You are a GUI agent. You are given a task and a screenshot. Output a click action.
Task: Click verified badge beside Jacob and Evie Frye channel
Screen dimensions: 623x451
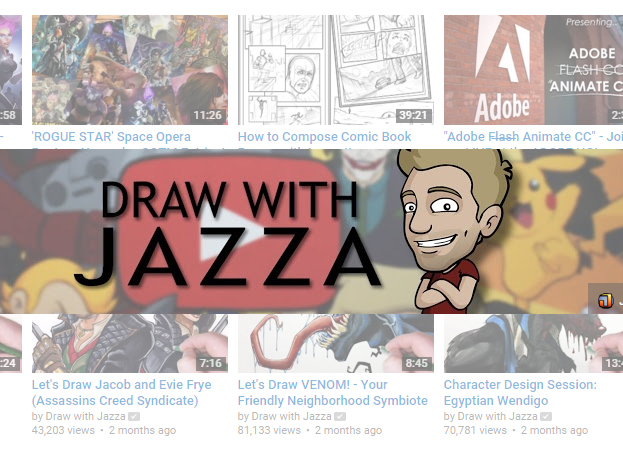134,416
